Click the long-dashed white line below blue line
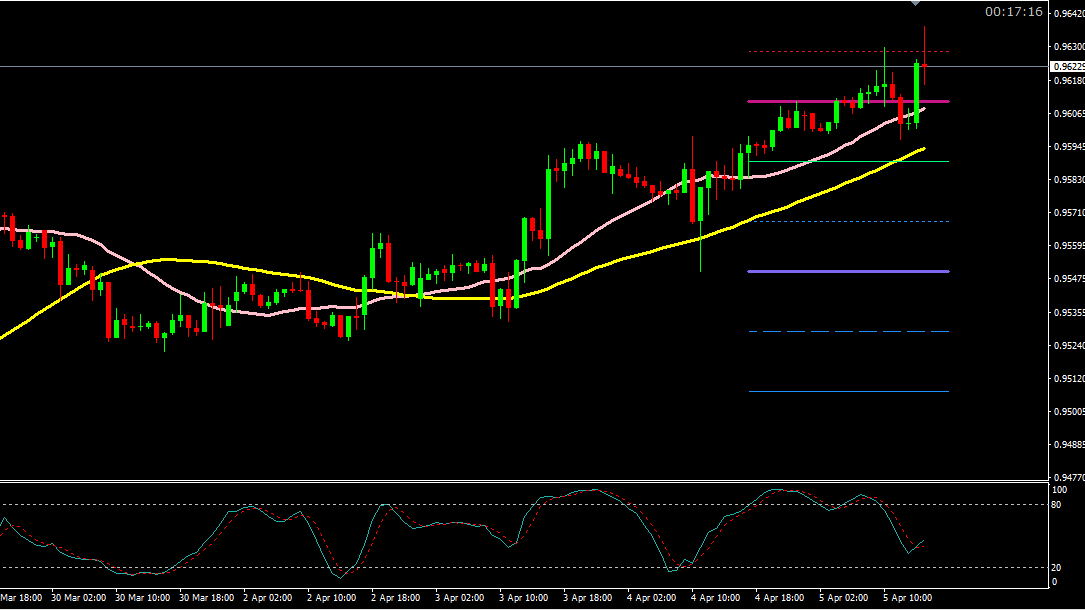The image size is (1085, 610). 848,331
